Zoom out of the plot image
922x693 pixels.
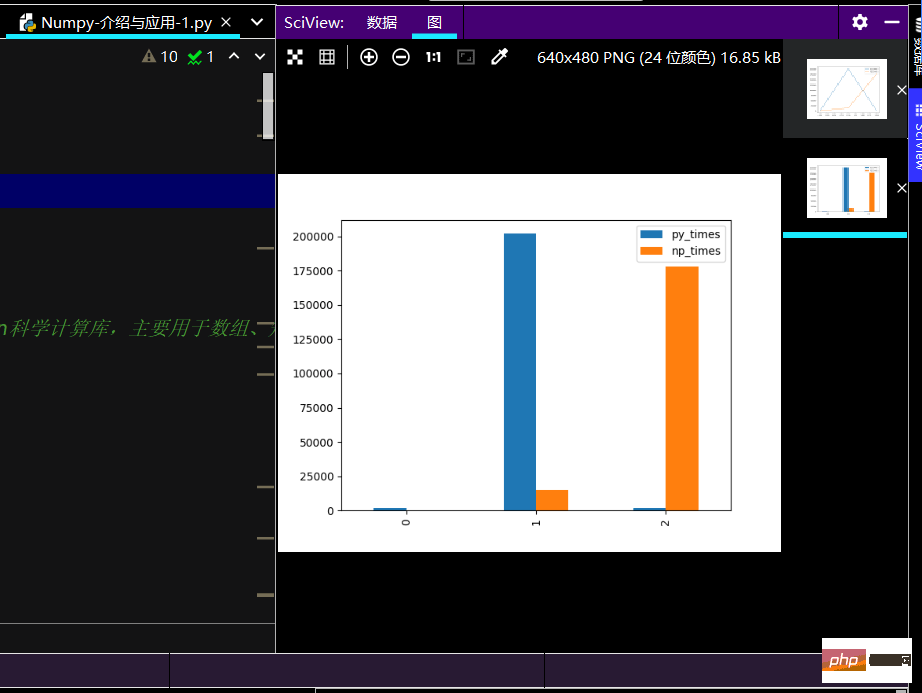coord(401,57)
